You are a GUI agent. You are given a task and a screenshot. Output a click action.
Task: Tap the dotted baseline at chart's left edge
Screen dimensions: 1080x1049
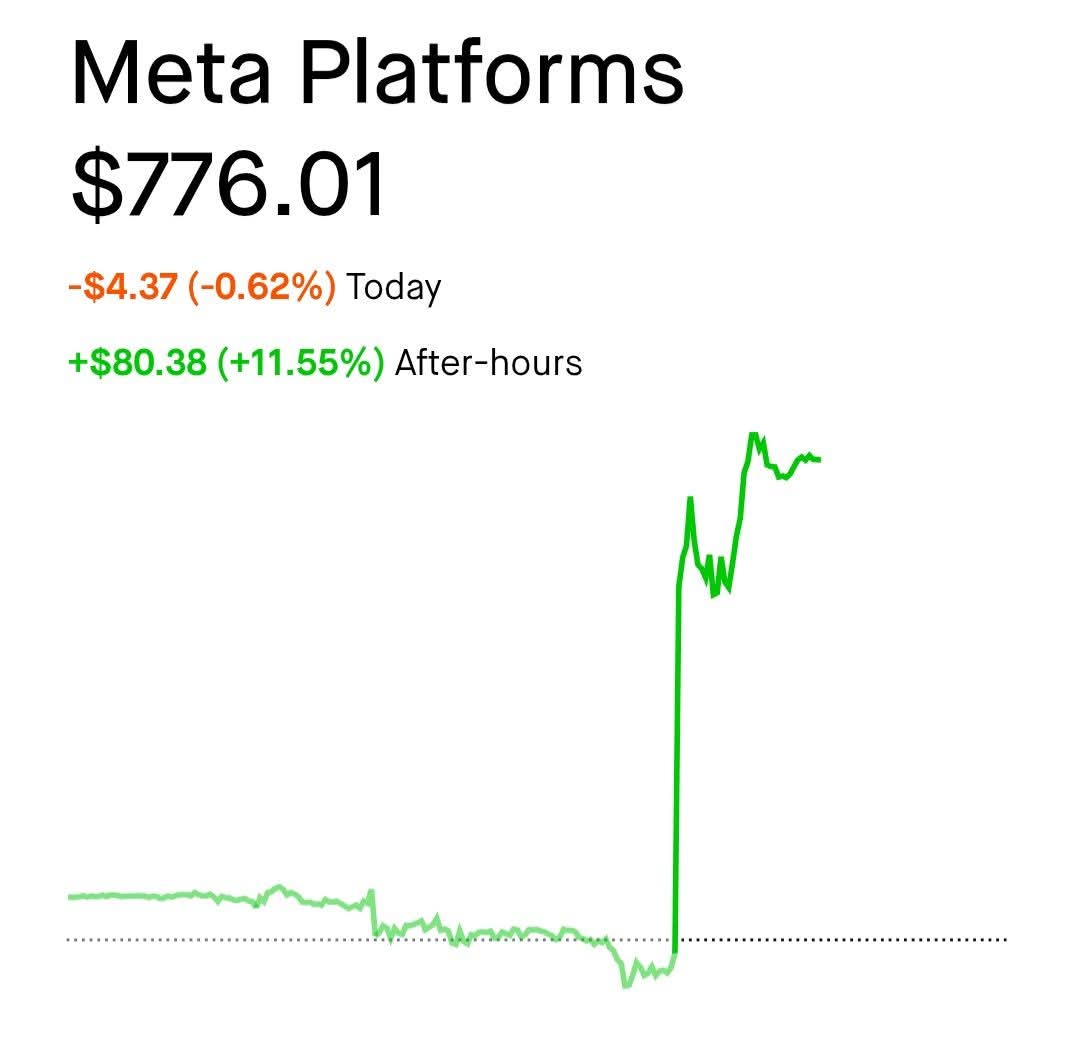pos(71,939)
